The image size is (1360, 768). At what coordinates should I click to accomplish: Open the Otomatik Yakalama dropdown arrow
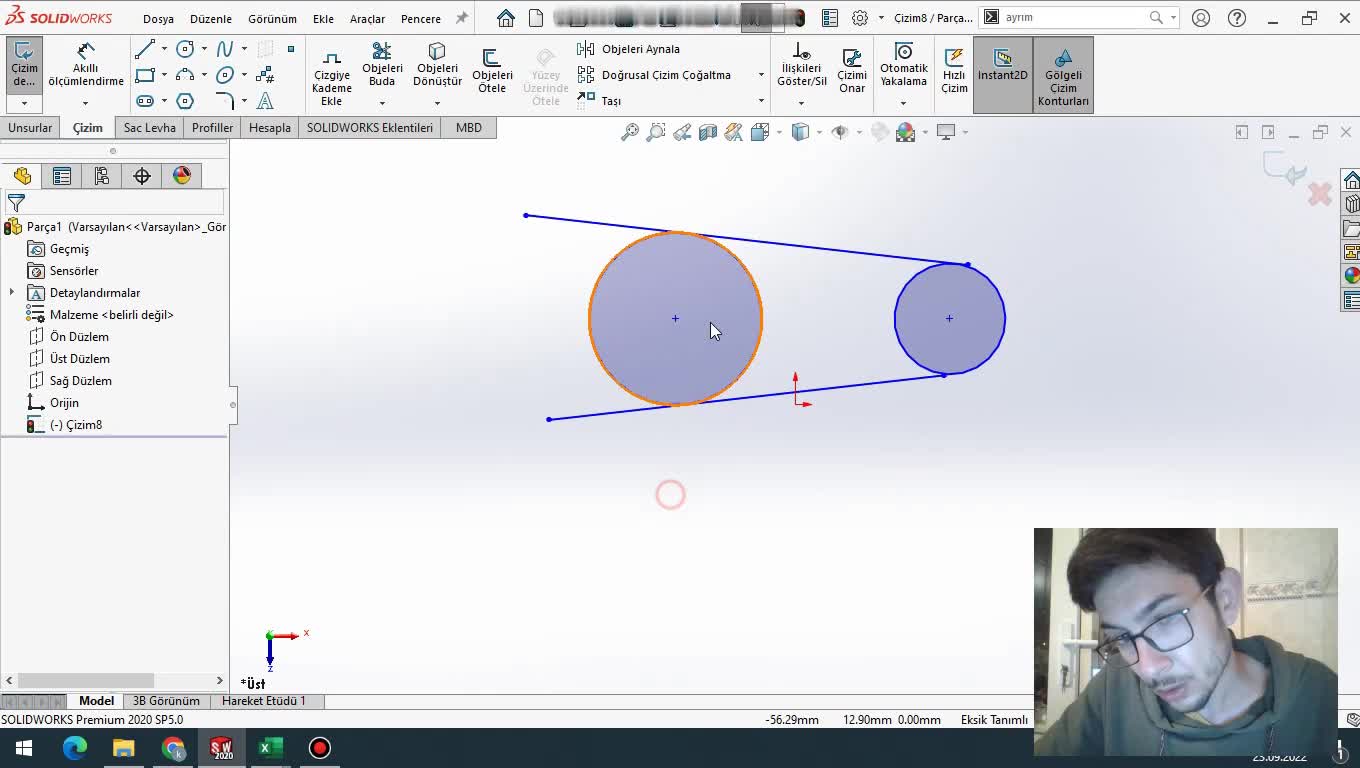click(x=903, y=103)
